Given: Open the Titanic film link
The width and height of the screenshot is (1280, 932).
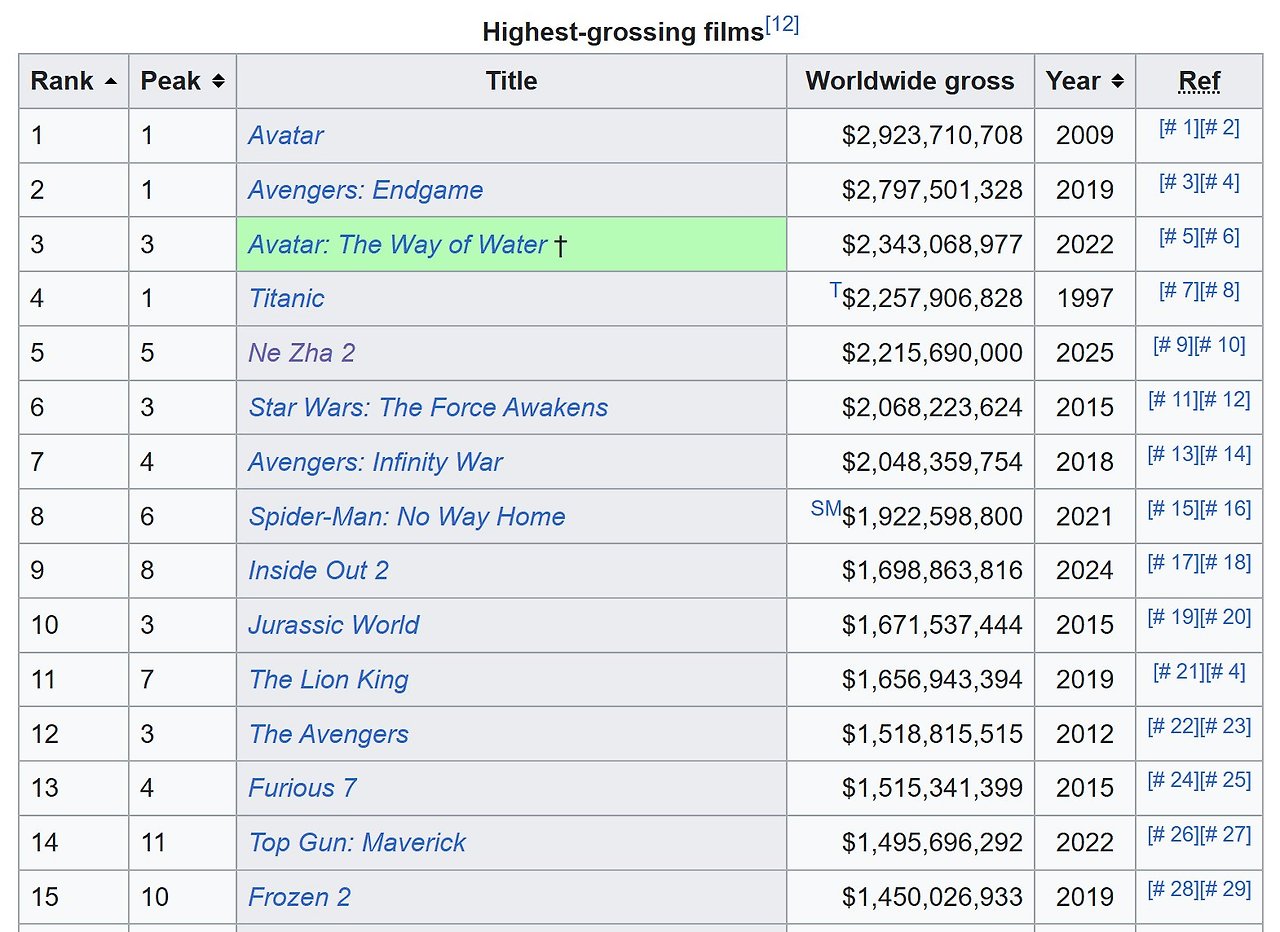Looking at the screenshot, I should point(287,298).
